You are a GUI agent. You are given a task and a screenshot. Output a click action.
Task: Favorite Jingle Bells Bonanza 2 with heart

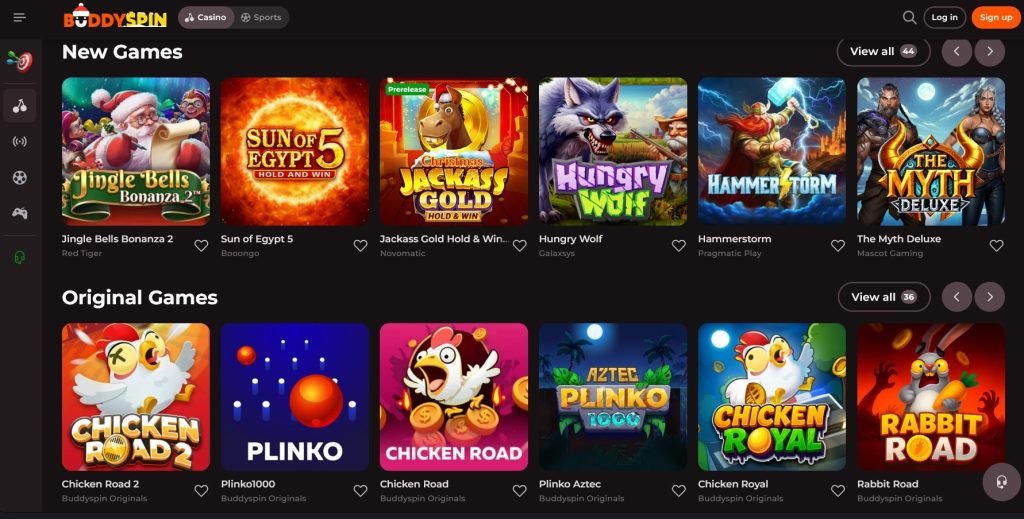201,245
